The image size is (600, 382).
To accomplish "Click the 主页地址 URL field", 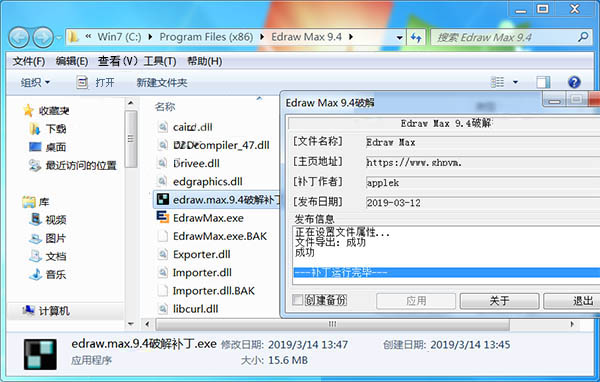I will (483, 163).
